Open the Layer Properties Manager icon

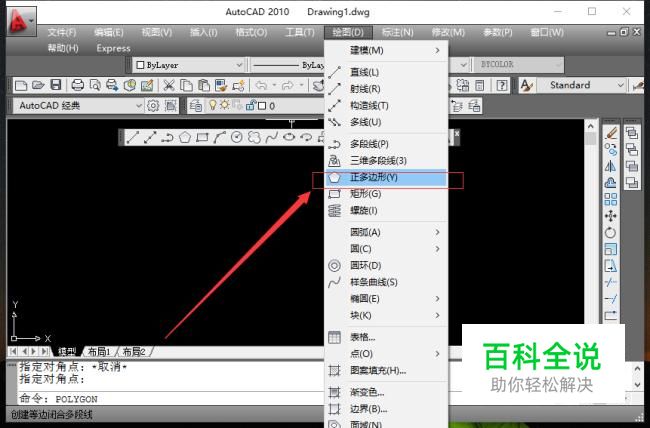click(x=196, y=106)
